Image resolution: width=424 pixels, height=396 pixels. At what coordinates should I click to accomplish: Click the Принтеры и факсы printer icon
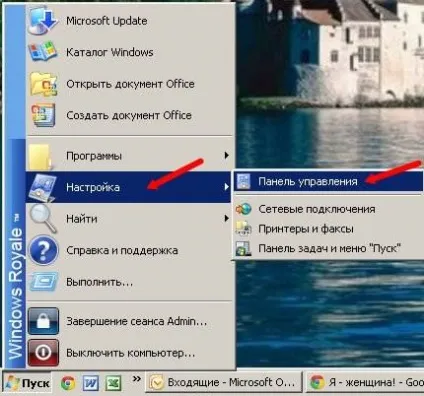click(243, 229)
